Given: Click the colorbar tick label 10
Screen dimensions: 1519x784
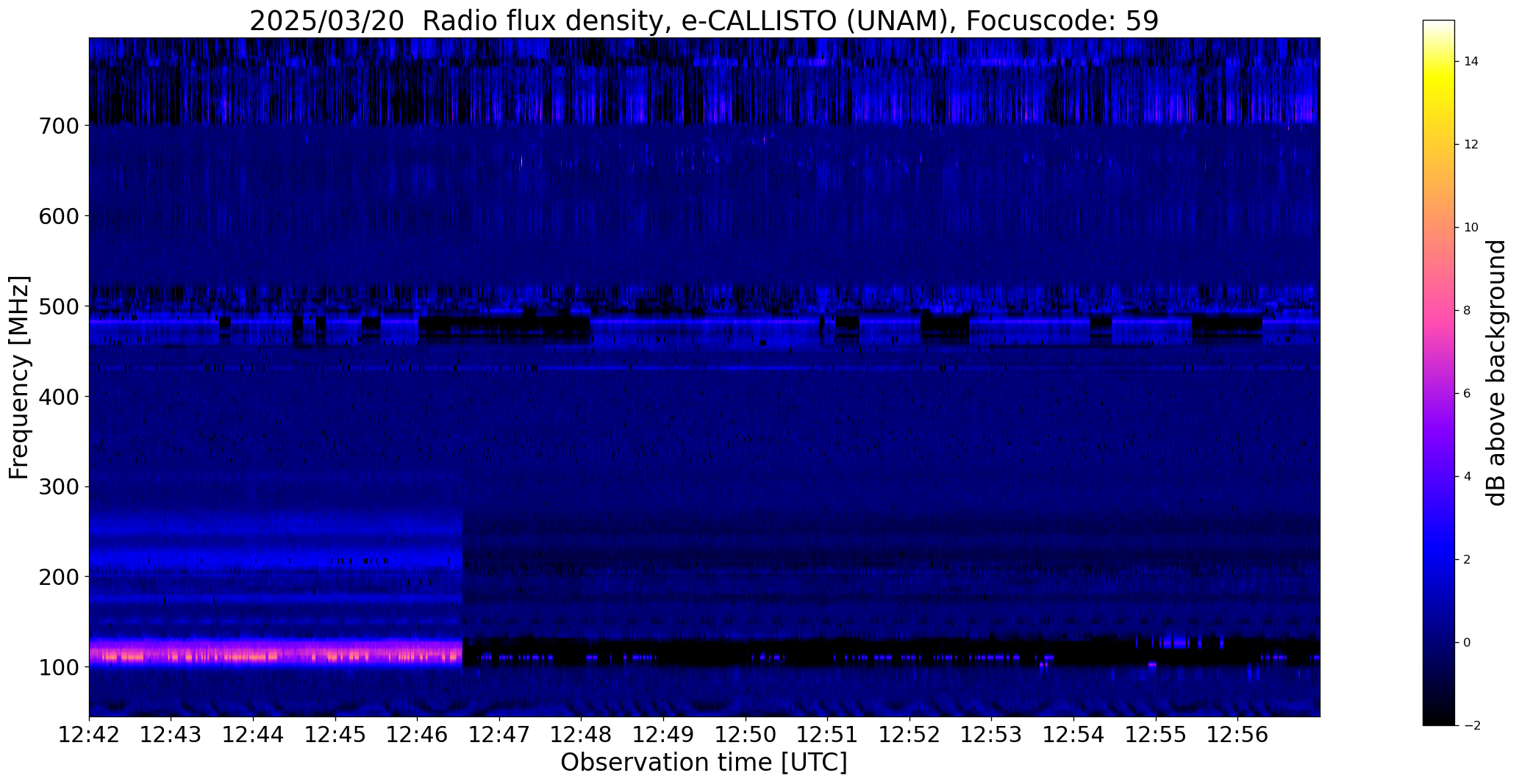Looking at the screenshot, I should [x=1471, y=228].
